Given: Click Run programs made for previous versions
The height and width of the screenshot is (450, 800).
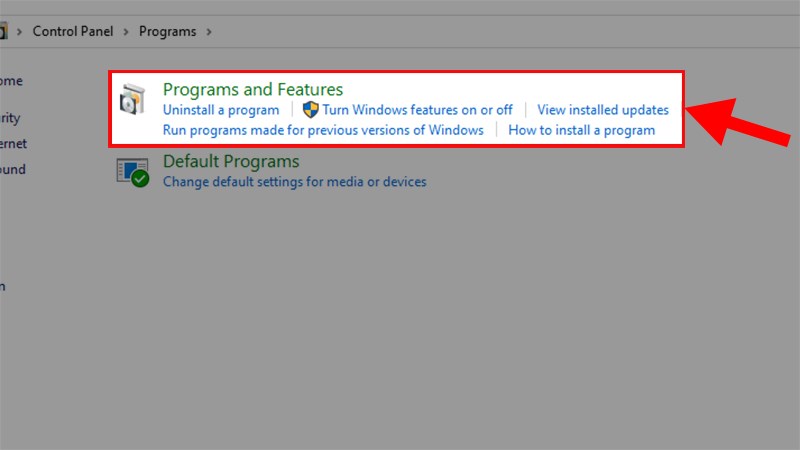Looking at the screenshot, I should (323, 130).
